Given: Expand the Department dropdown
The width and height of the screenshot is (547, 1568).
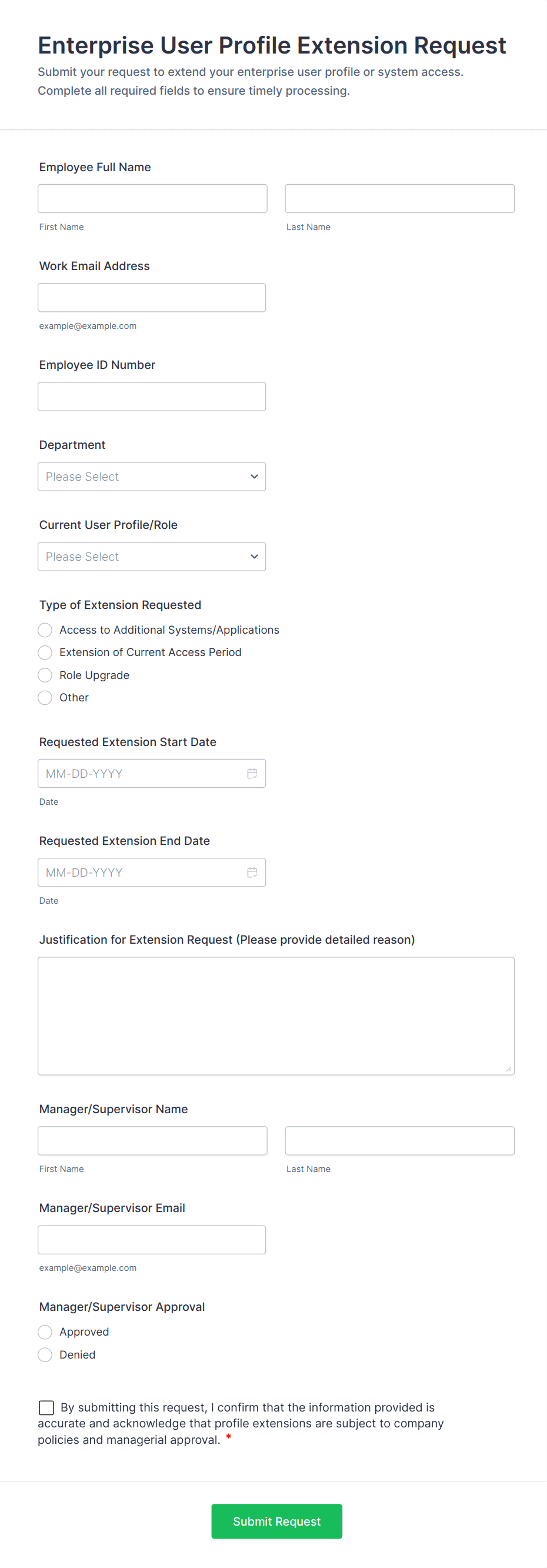Looking at the screenshot, I should pos(152,477).
